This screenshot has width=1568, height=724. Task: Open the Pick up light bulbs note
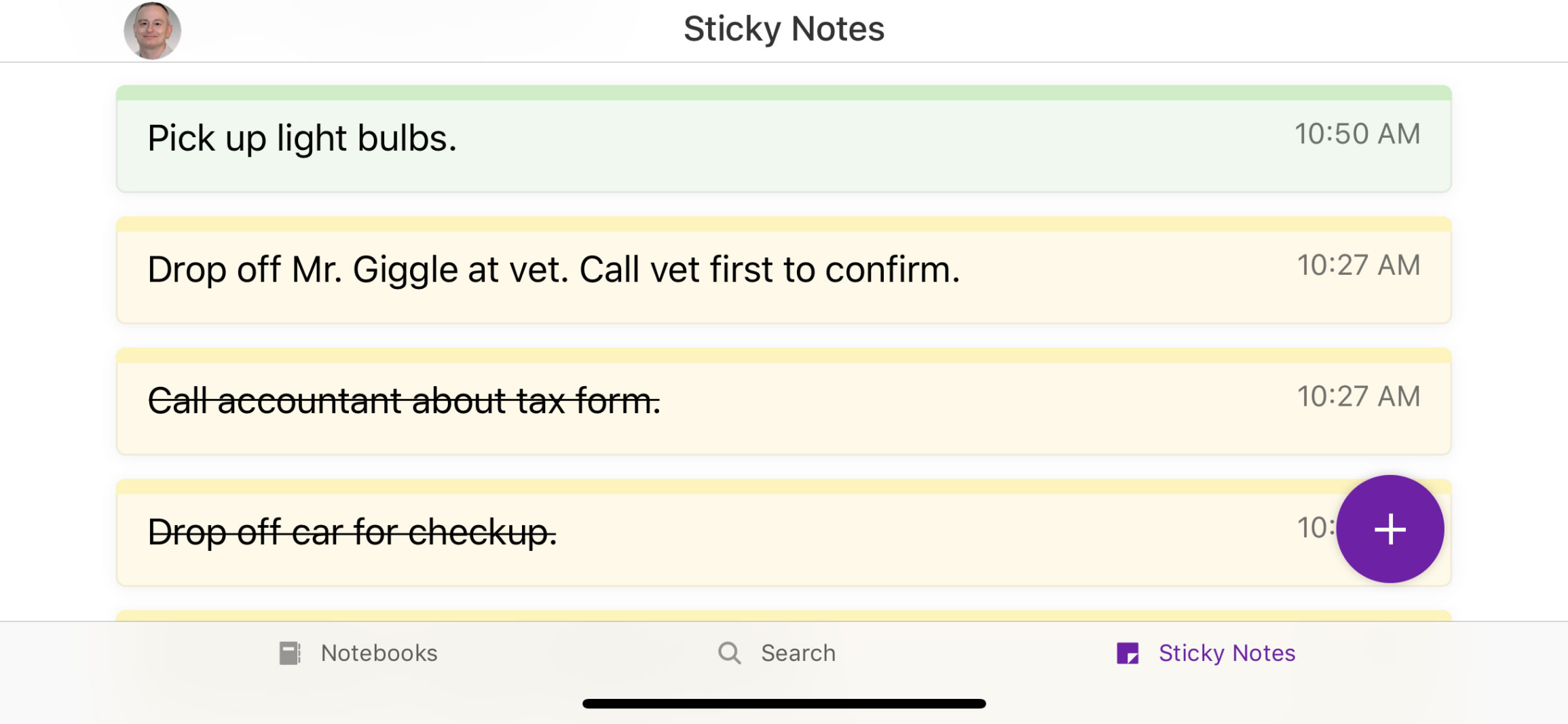click(x=302, y=138)
